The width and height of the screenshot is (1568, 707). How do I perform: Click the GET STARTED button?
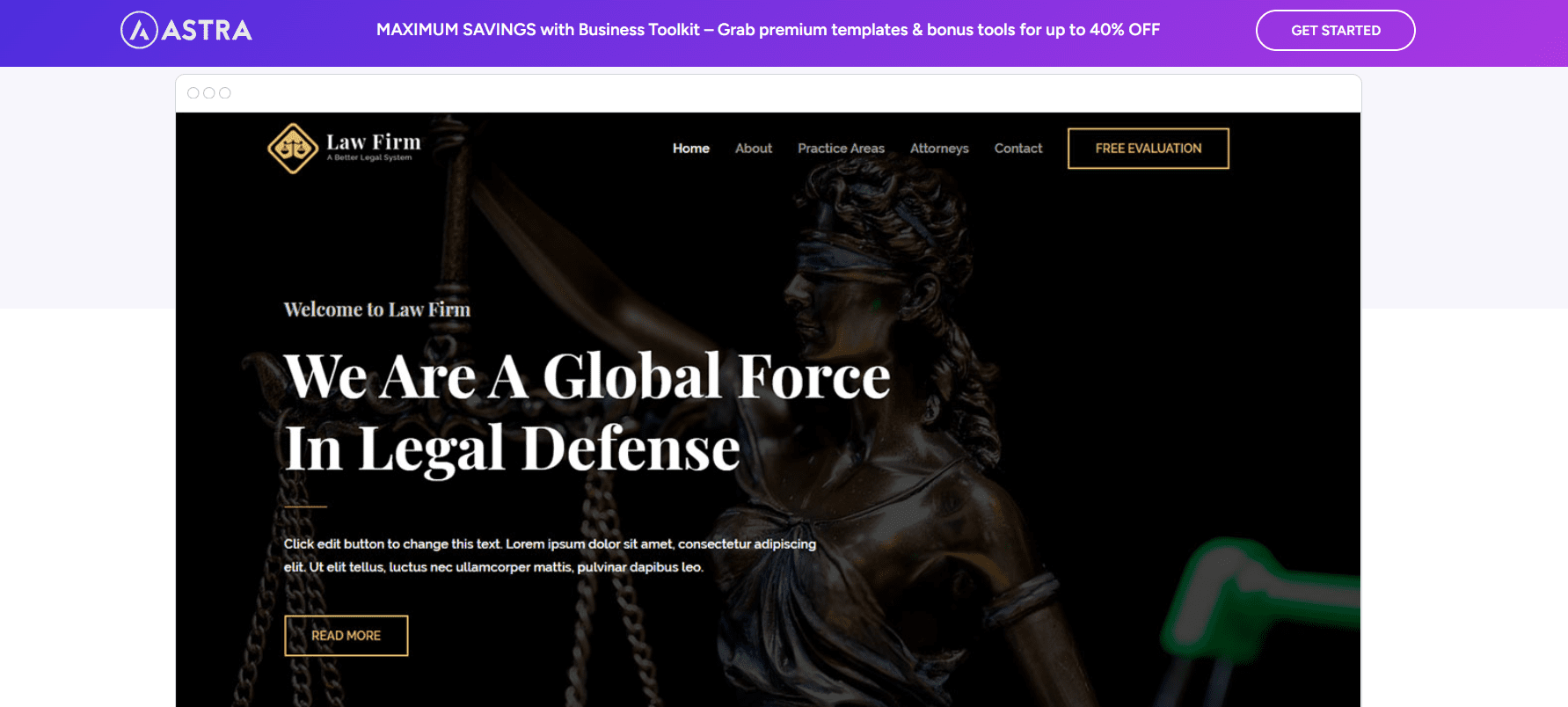[x=1336, y=30]
